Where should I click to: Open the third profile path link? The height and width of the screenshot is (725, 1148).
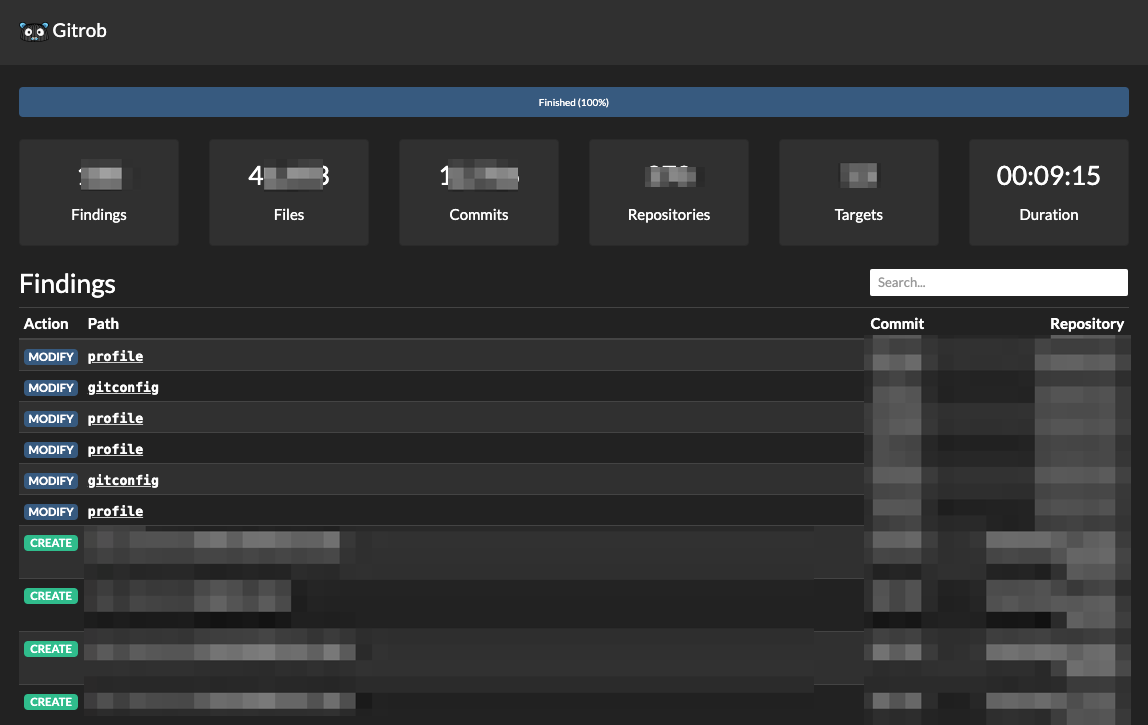[x=116, y=450]
